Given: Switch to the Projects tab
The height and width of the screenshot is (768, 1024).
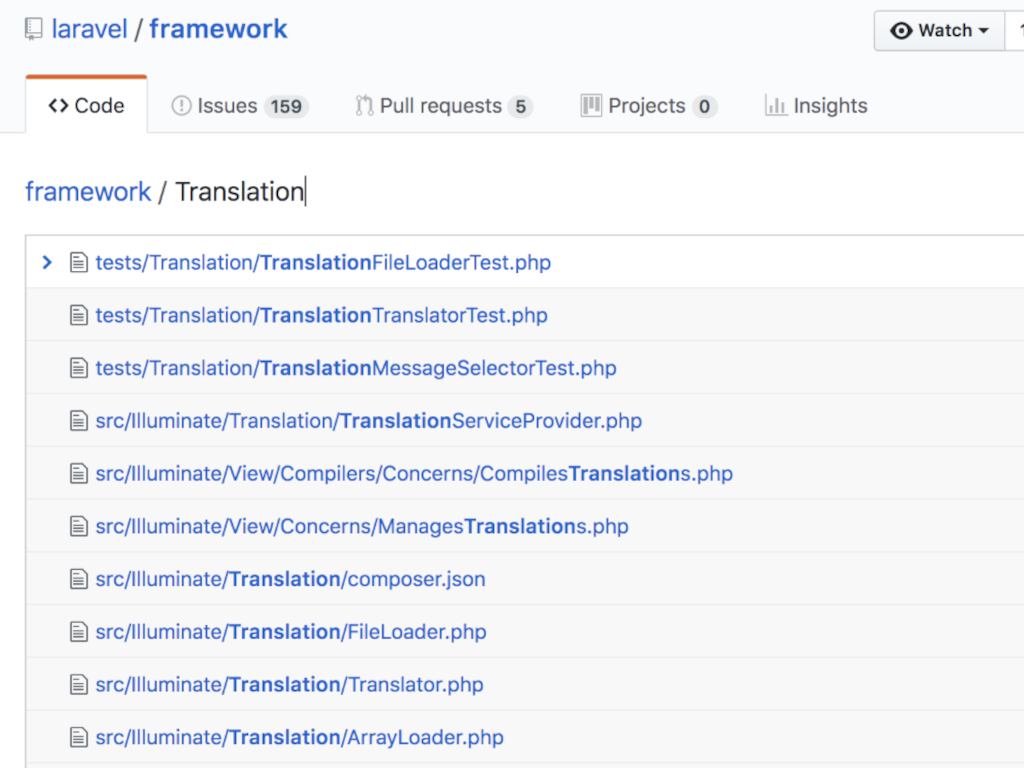Looking at the screenshot, I should tap(648, 106).
